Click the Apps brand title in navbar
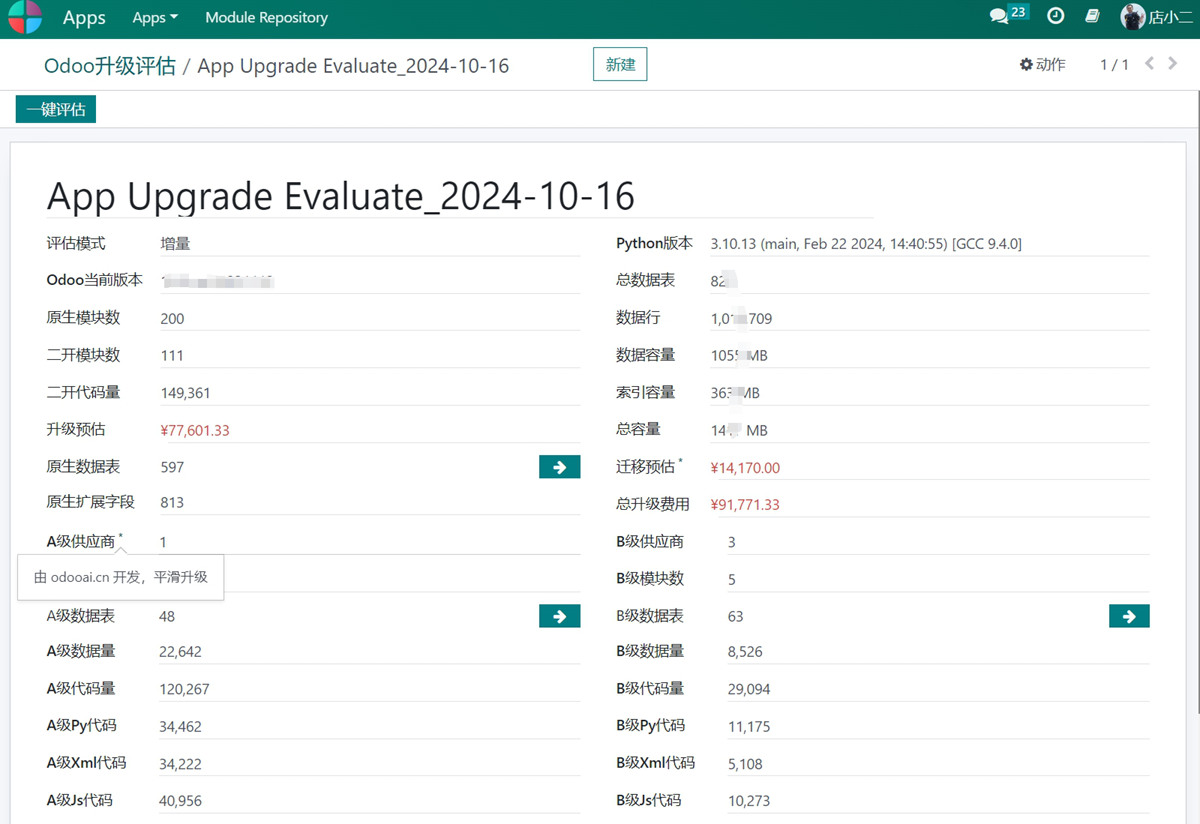This screenshot has height=824, width=1200. tap(84, 17)
